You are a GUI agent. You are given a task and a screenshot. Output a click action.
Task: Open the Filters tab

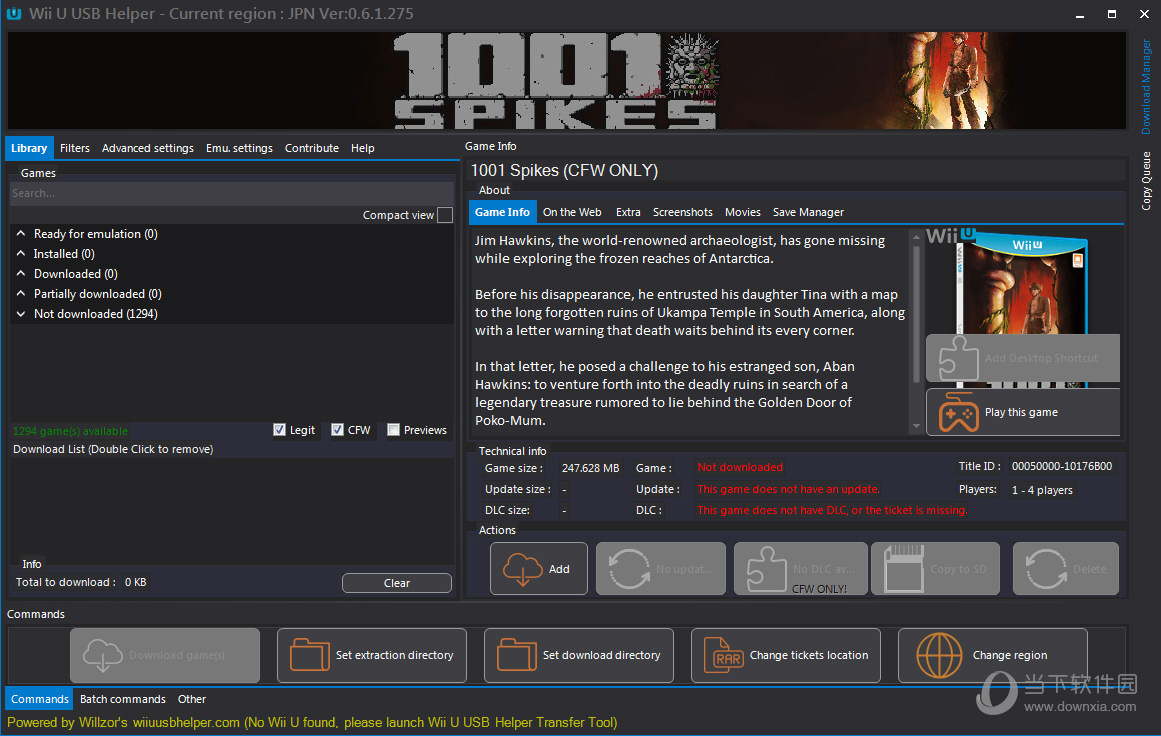75,148
